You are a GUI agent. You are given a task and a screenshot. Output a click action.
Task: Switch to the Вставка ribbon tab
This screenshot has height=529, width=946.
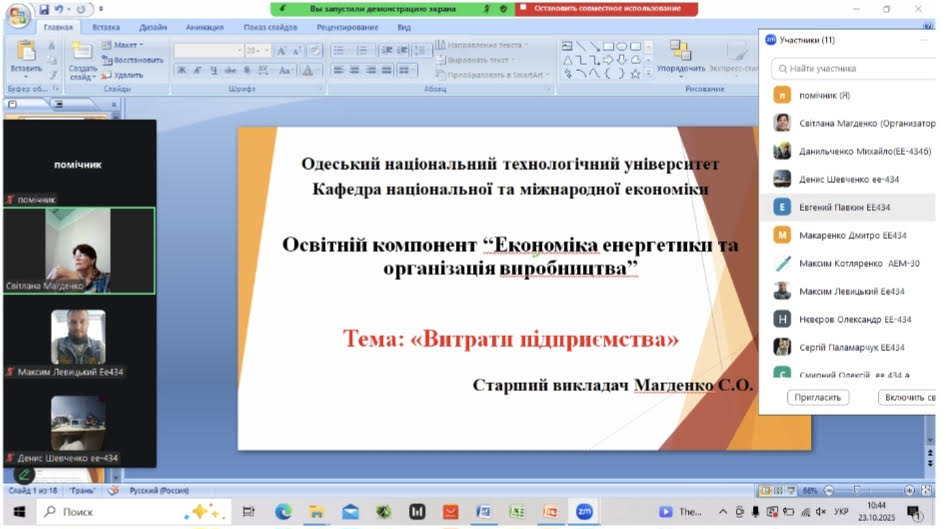pyautogui.click(x=106, y=28)
